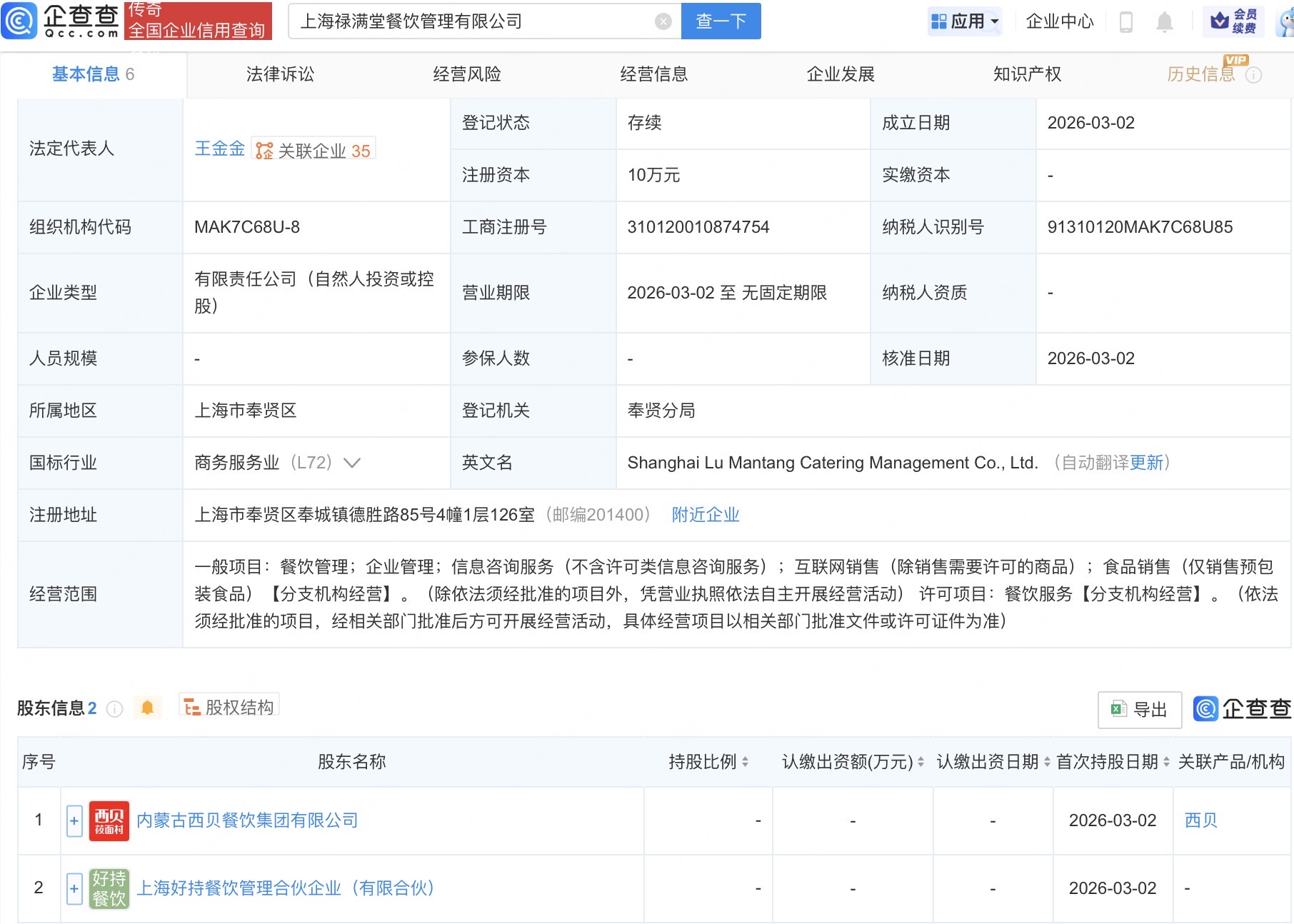Screen dimensions: 1294x924
Task: Export shareholder data with 导出 button
Action: [x=1139, y=709]
